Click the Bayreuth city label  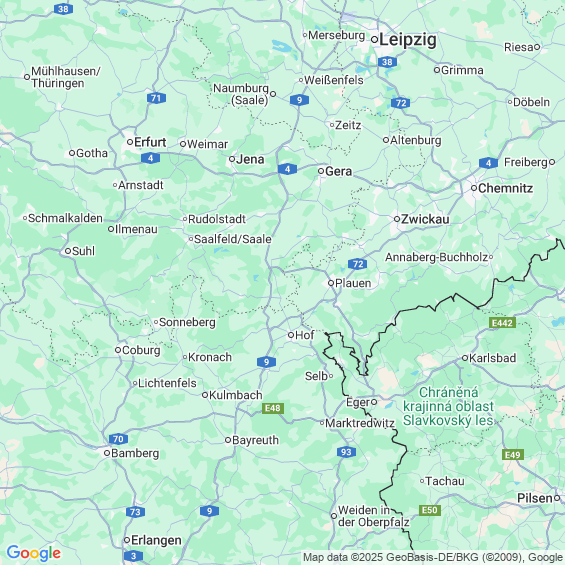(255, 440)
